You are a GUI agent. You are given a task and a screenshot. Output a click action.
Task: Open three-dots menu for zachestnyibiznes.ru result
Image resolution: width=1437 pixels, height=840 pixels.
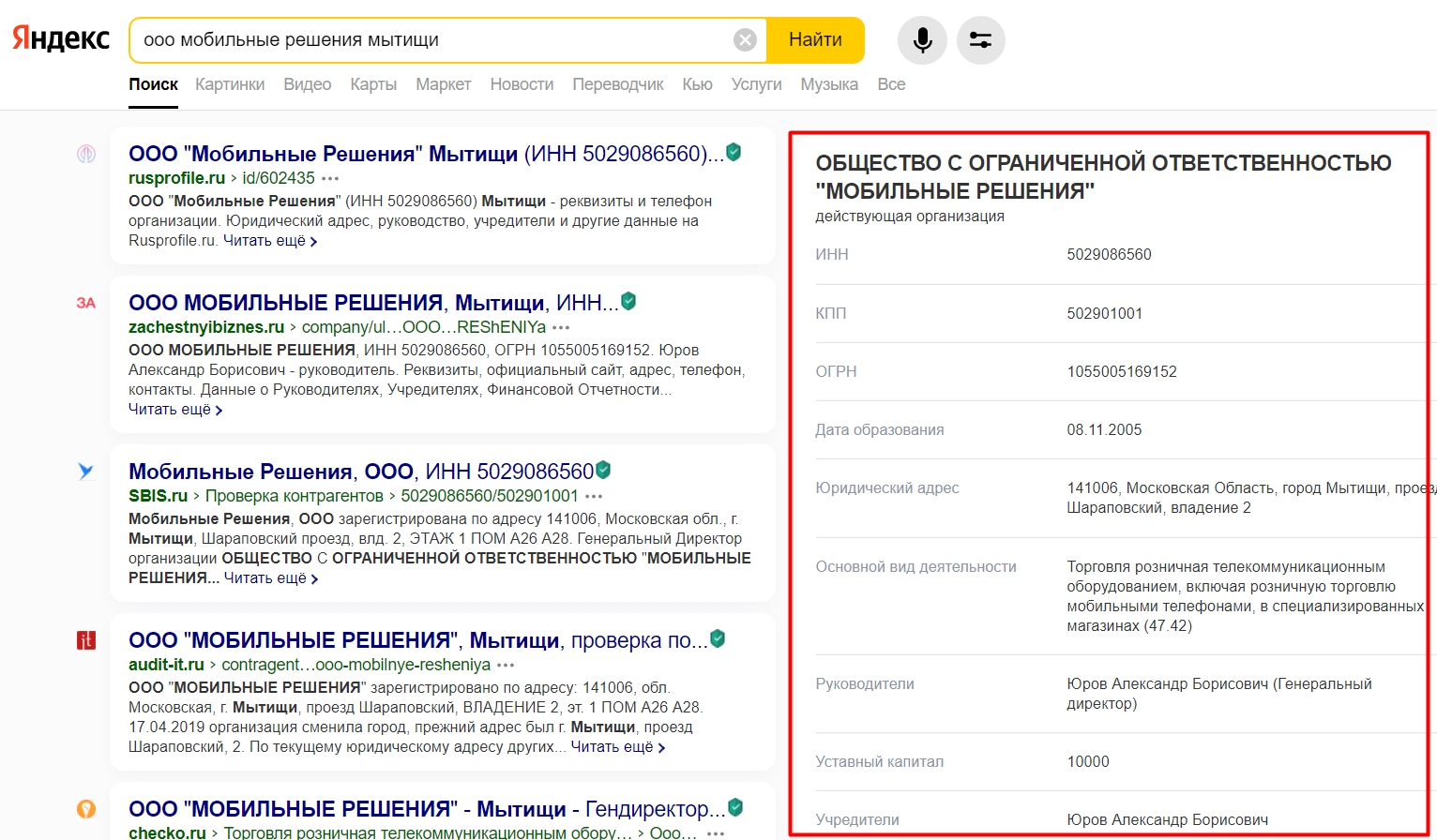click(x=561, y=327)
